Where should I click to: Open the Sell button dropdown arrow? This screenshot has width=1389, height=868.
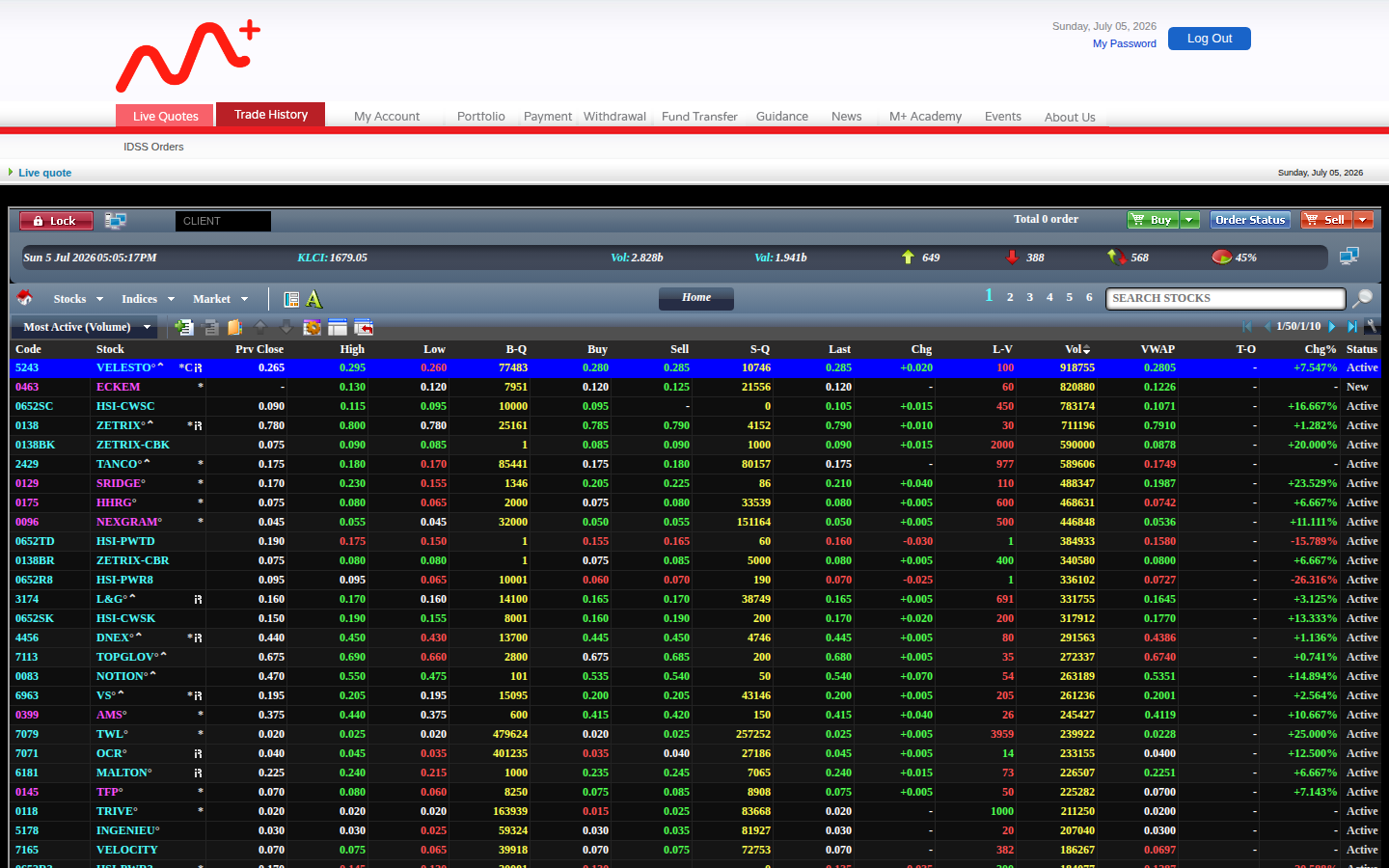(1363, 220)
